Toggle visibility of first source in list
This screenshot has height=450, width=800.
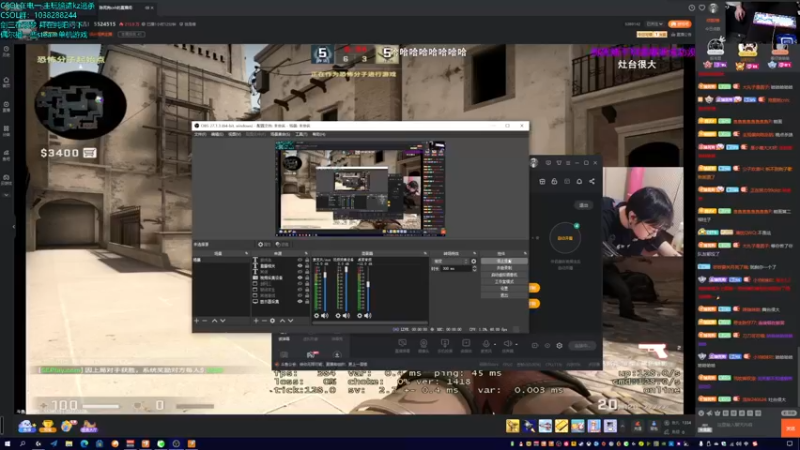click(300, 260)
